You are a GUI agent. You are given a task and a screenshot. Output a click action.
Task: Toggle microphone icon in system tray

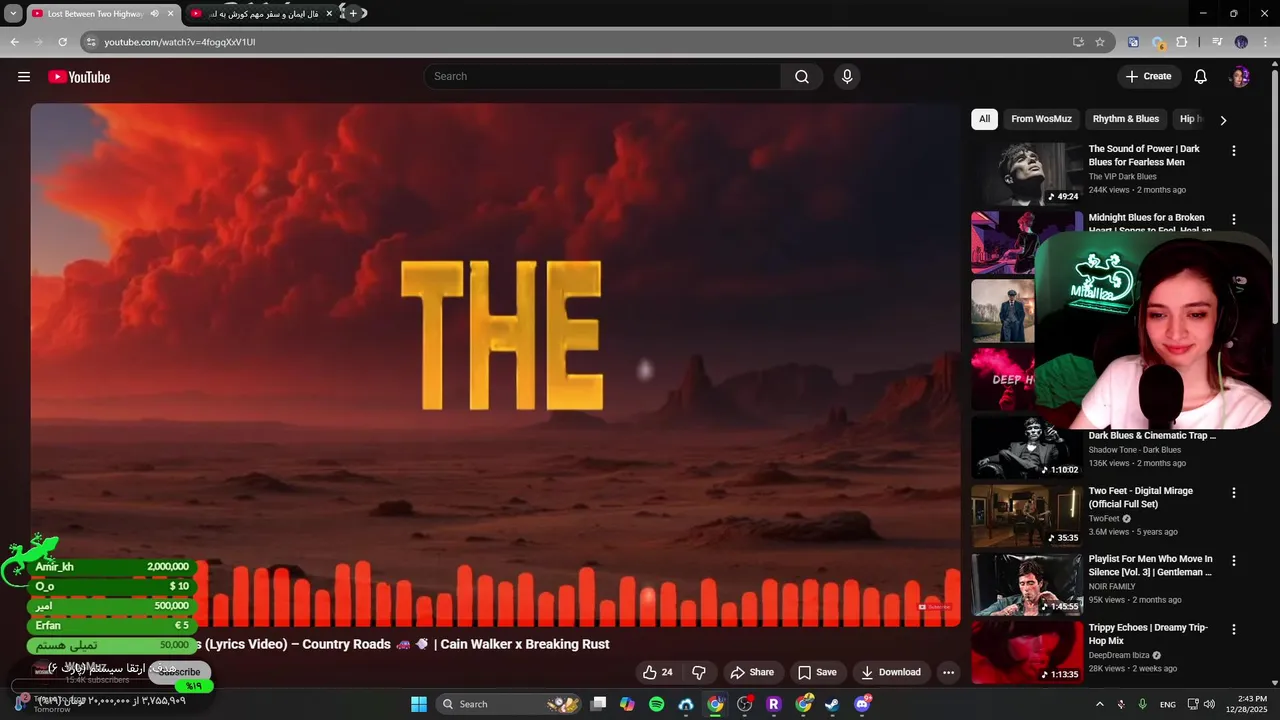[x=1142, y=704]
